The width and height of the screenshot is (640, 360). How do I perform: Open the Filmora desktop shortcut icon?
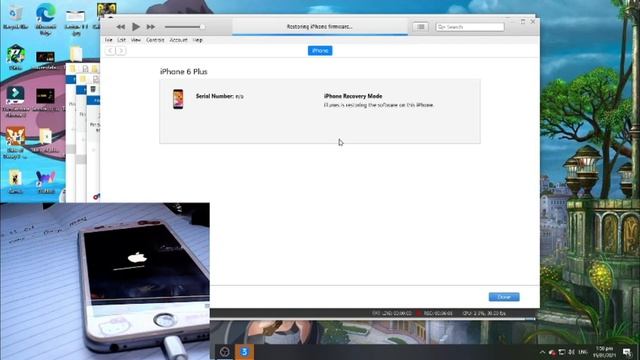16,101
